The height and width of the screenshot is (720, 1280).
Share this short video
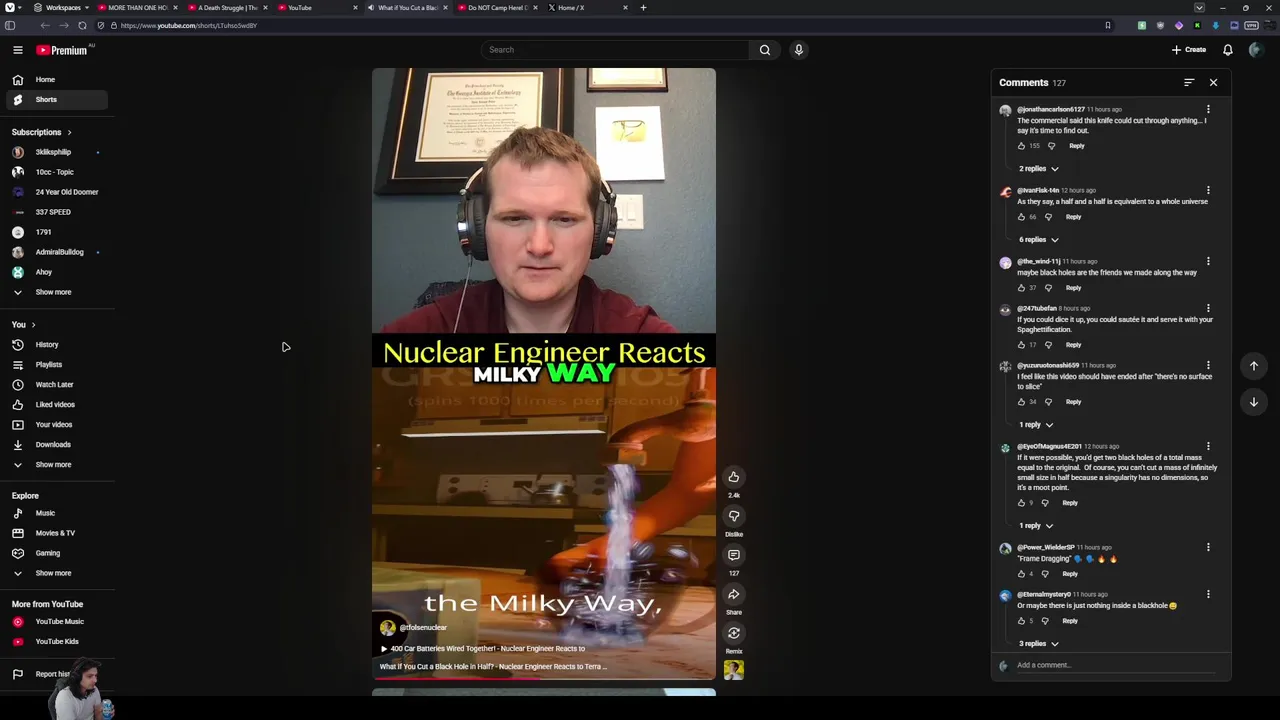coord(733,594)
